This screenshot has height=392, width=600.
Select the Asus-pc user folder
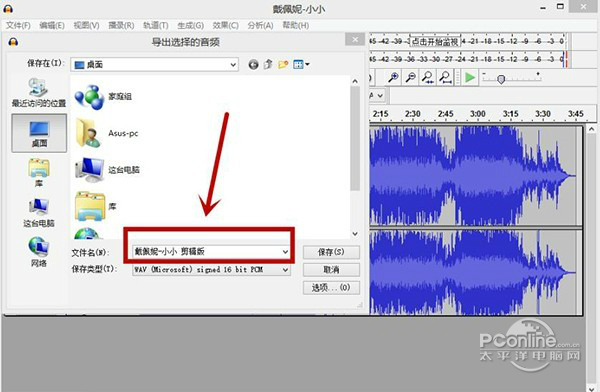point(106,133)
